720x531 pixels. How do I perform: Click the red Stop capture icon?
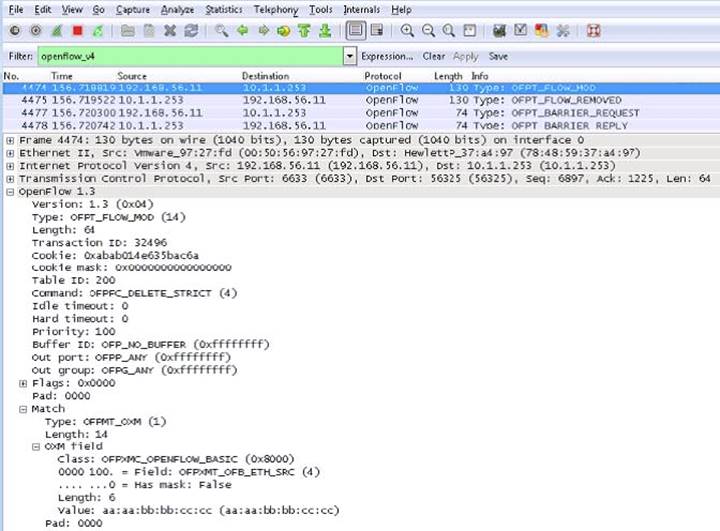coord(77,31)
